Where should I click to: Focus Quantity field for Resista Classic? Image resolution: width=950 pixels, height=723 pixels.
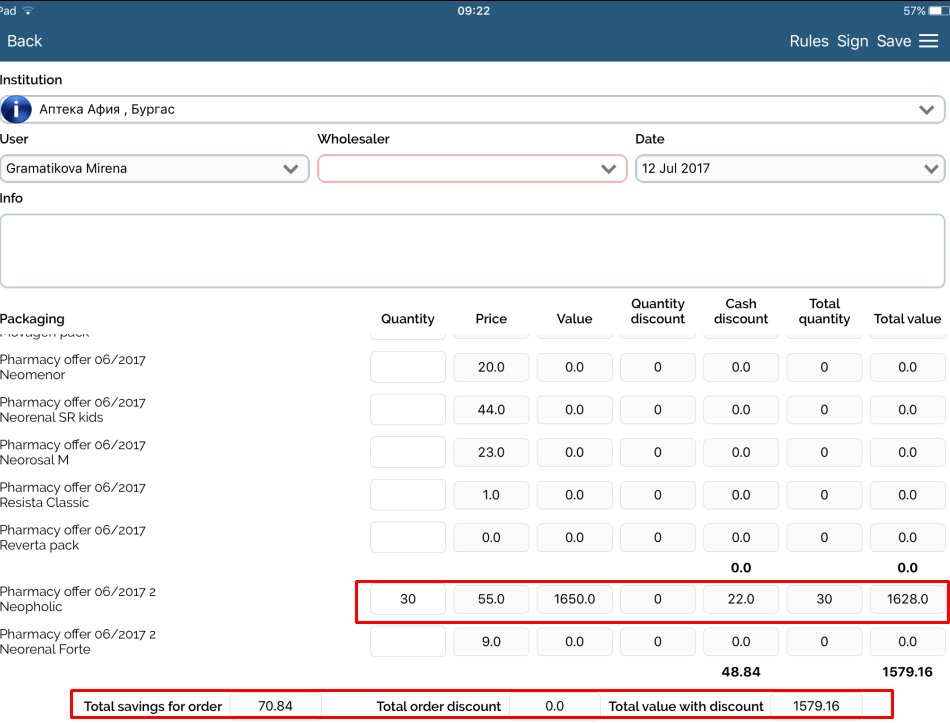pos(407,495)
